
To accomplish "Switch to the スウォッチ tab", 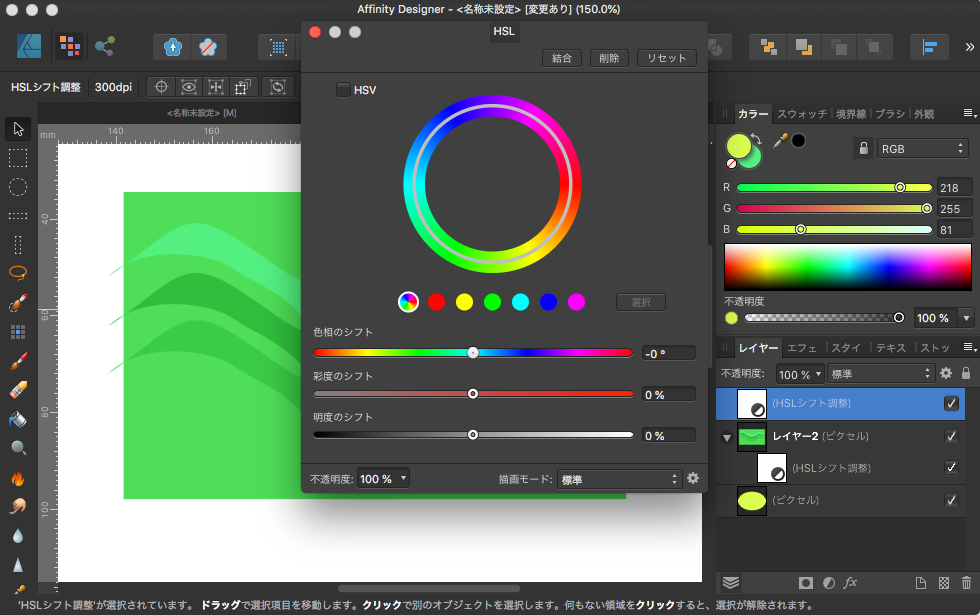I will click(802, 114).
